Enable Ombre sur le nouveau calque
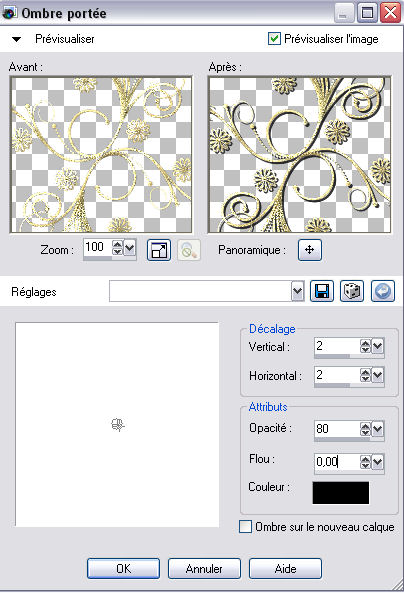Viewport: 404px width, 593px height. point(245,526)
